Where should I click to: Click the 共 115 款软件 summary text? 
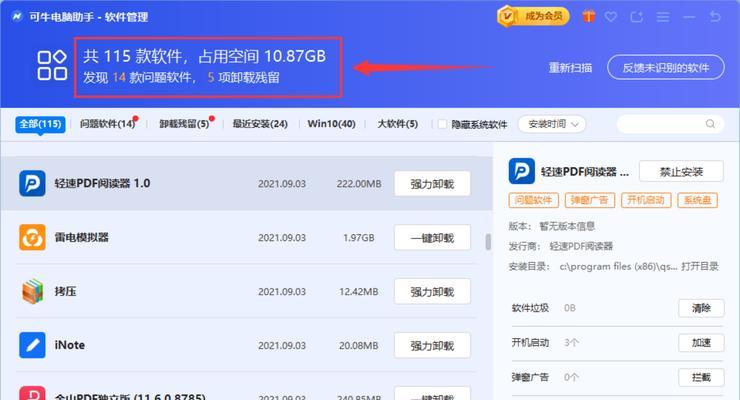(x=133, y=56)
